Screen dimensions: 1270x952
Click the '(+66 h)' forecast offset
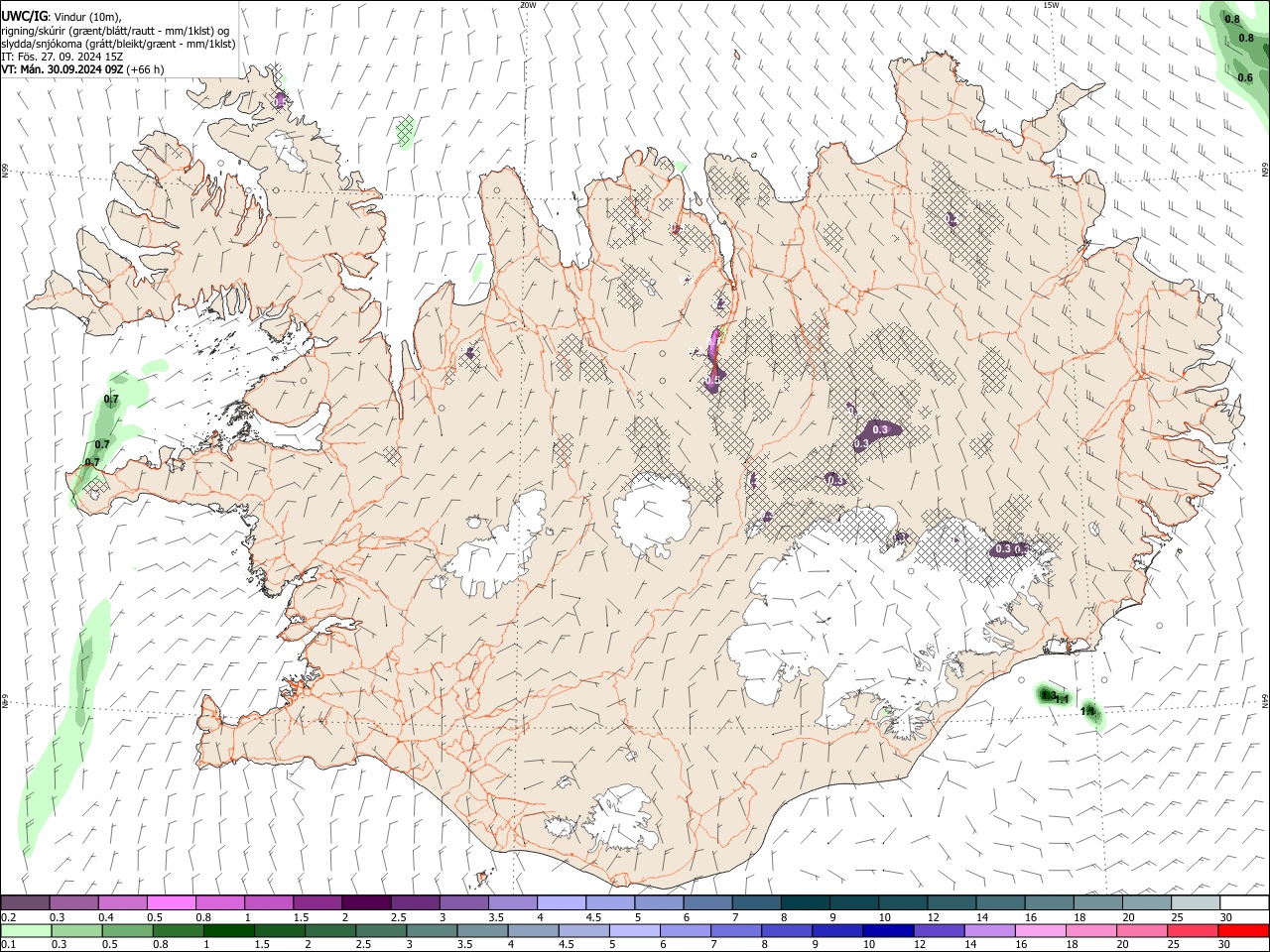tap(146, 69)
